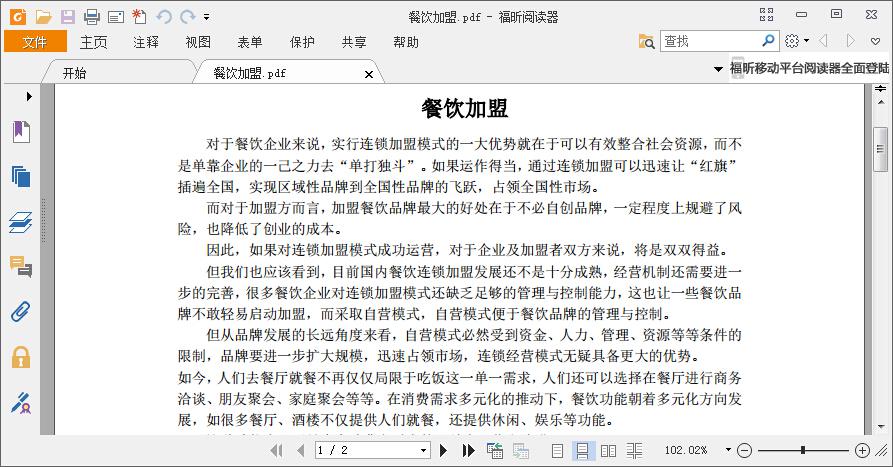Zoom in with the plus button
This screenshot has height=467, width=893.
(x=862, y=450)
